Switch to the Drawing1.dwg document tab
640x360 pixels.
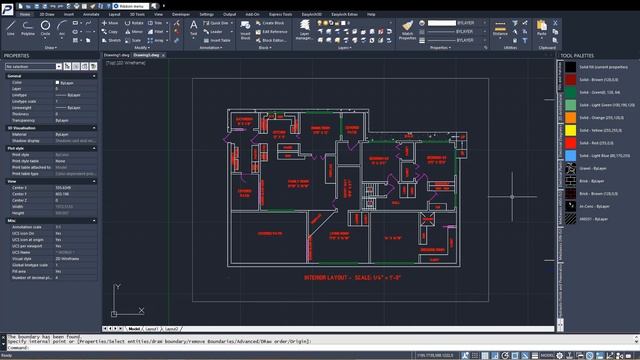tap(116, 55)
